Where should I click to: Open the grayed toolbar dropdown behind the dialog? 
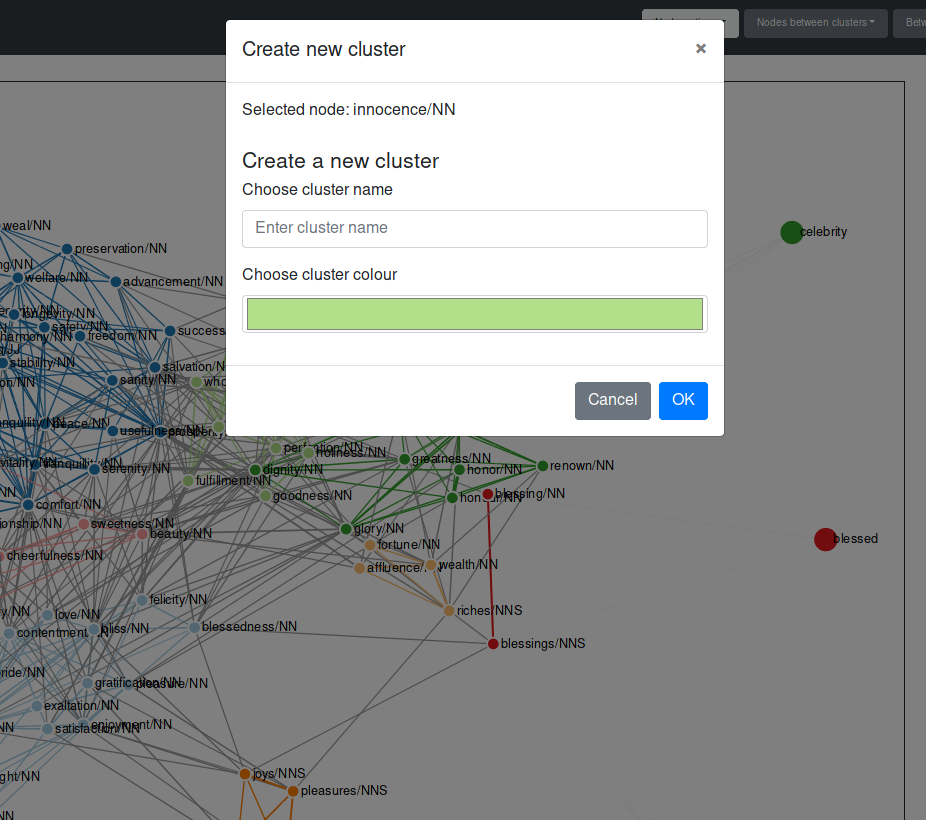[689, 22]
